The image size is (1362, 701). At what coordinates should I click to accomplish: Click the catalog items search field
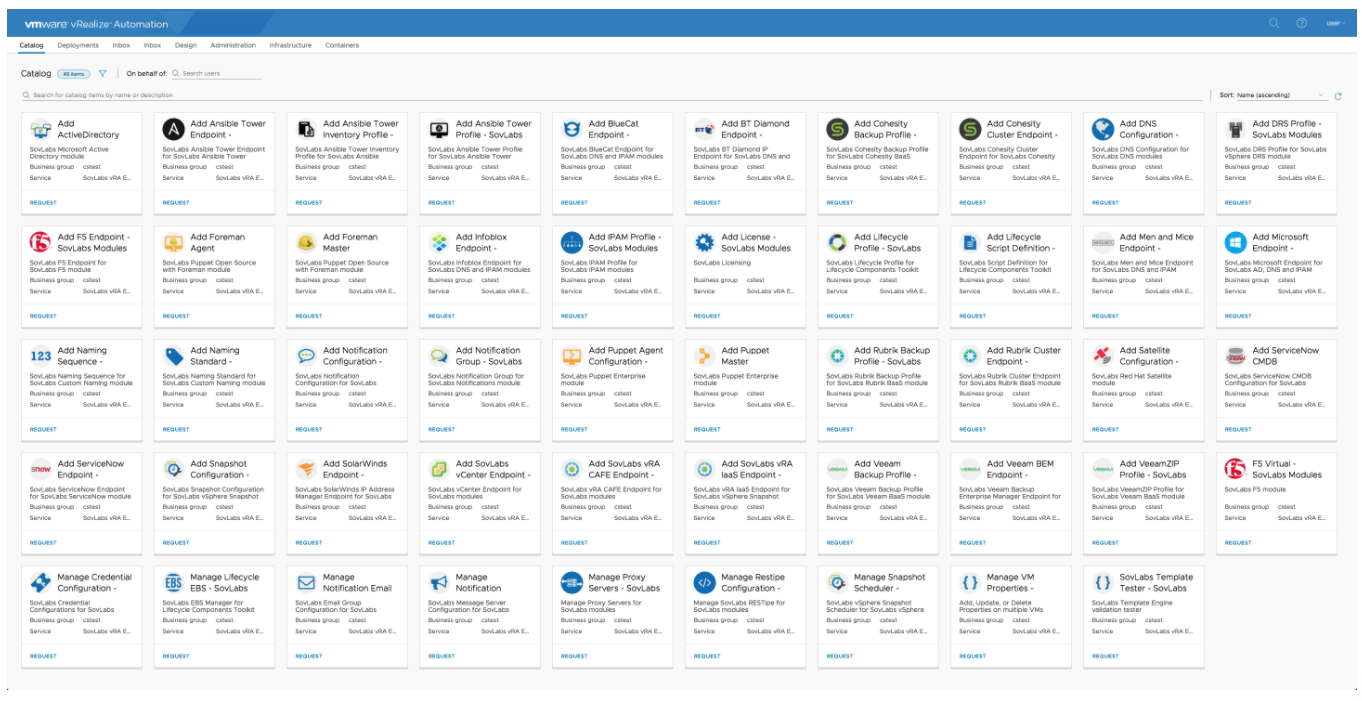click(x=611, y=95)
